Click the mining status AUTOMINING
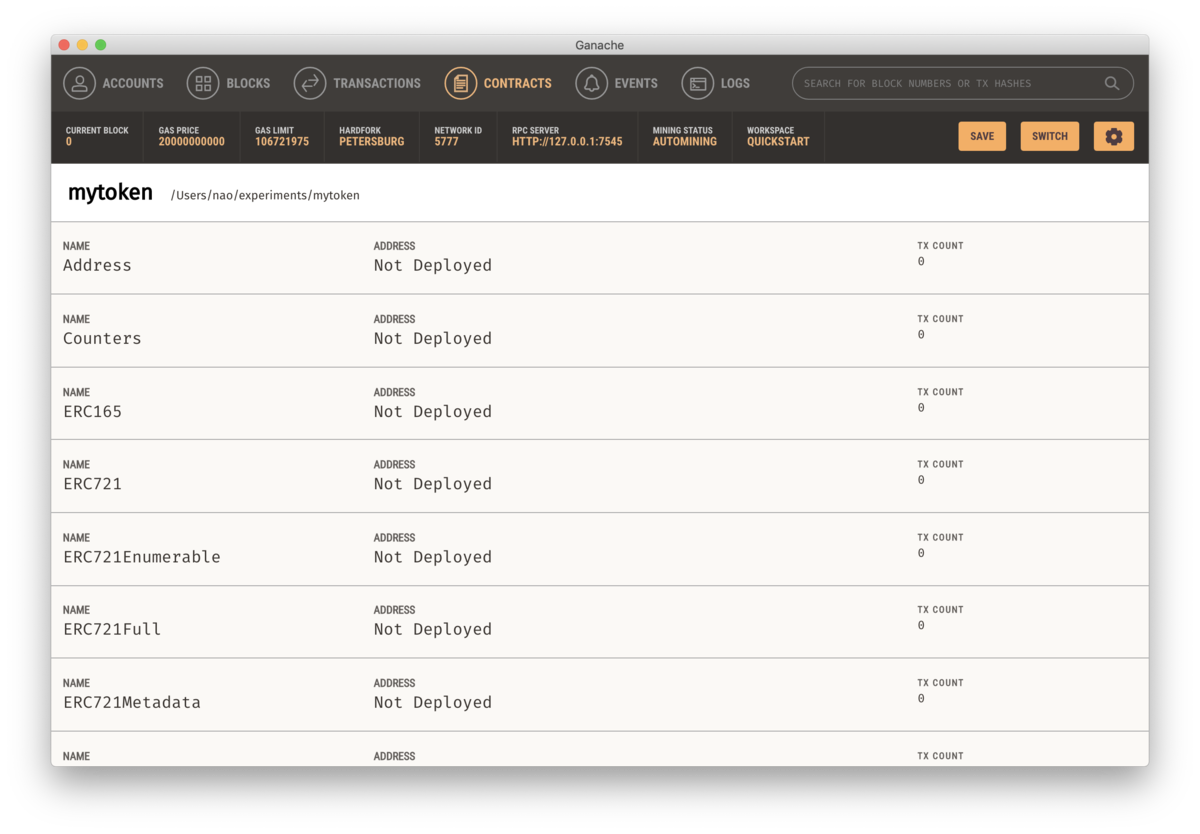Image resolution: width=1200 pixels, height=834 pixels. point(685,142)
